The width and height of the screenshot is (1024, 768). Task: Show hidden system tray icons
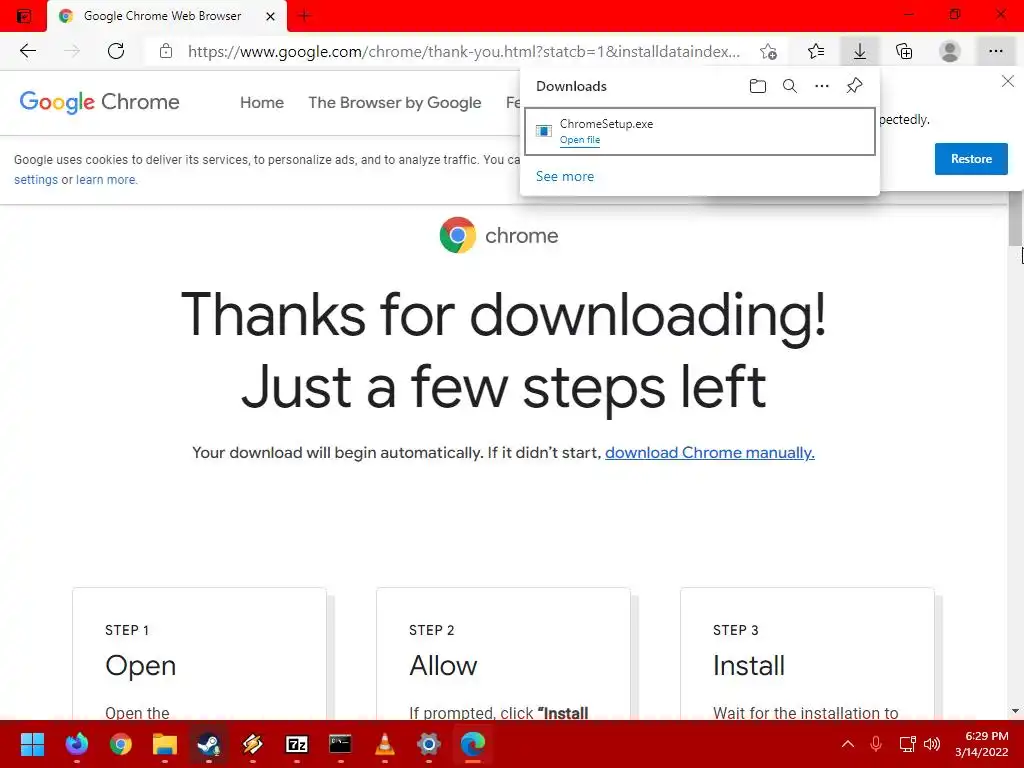[x=848, y=744]
